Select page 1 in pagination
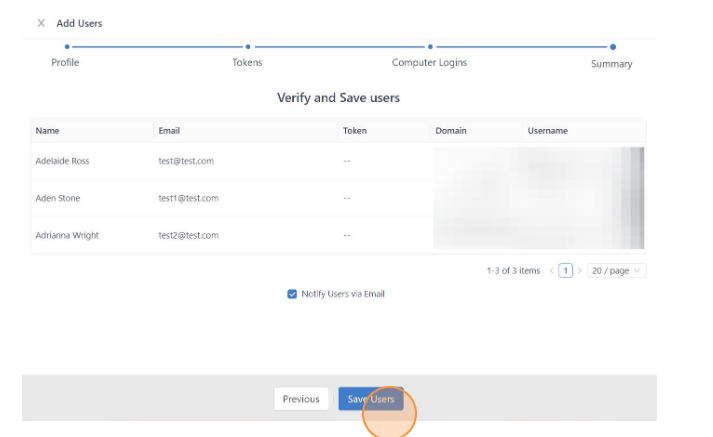Screen dimensions: 713x437 [x=565, y=270]
